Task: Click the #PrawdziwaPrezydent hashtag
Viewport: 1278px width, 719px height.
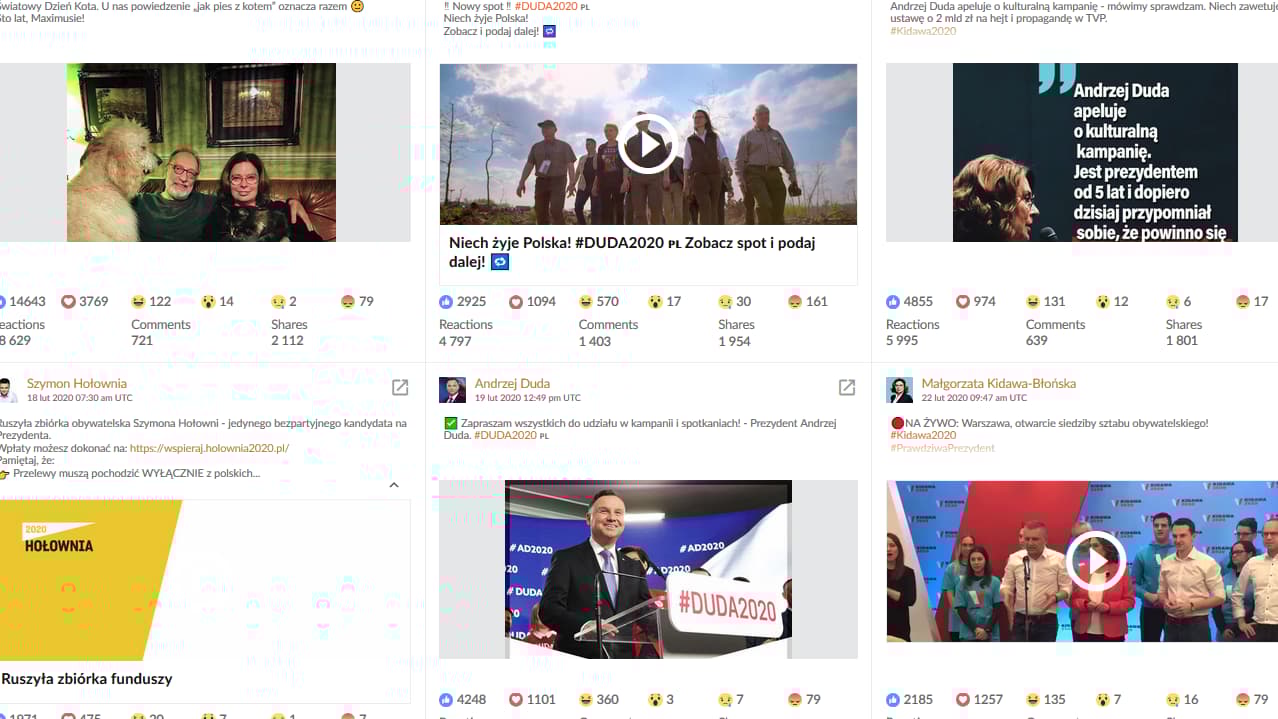Action: click(943, 448)
